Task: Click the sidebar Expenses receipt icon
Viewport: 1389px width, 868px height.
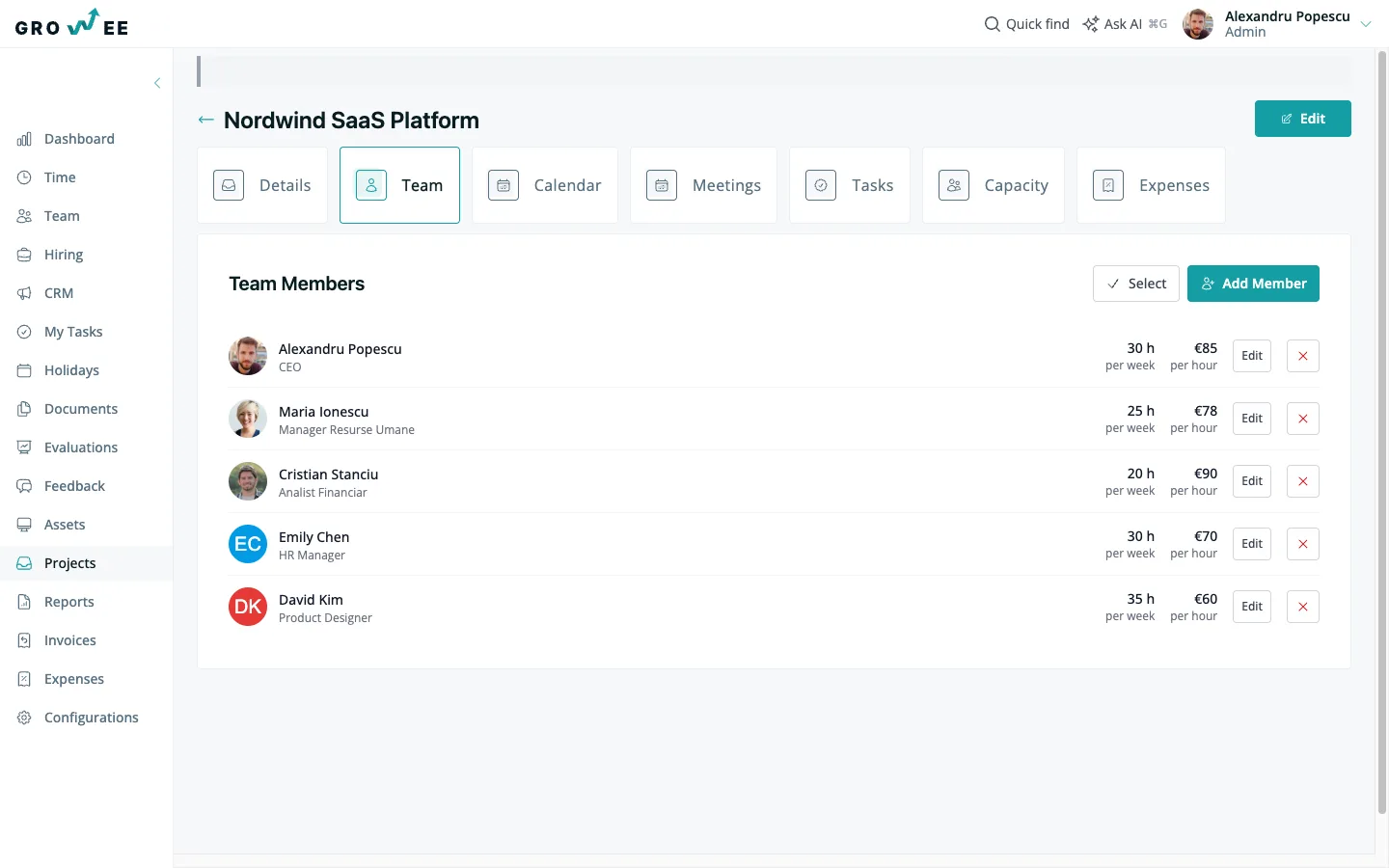Action: (x=24, y=679)
